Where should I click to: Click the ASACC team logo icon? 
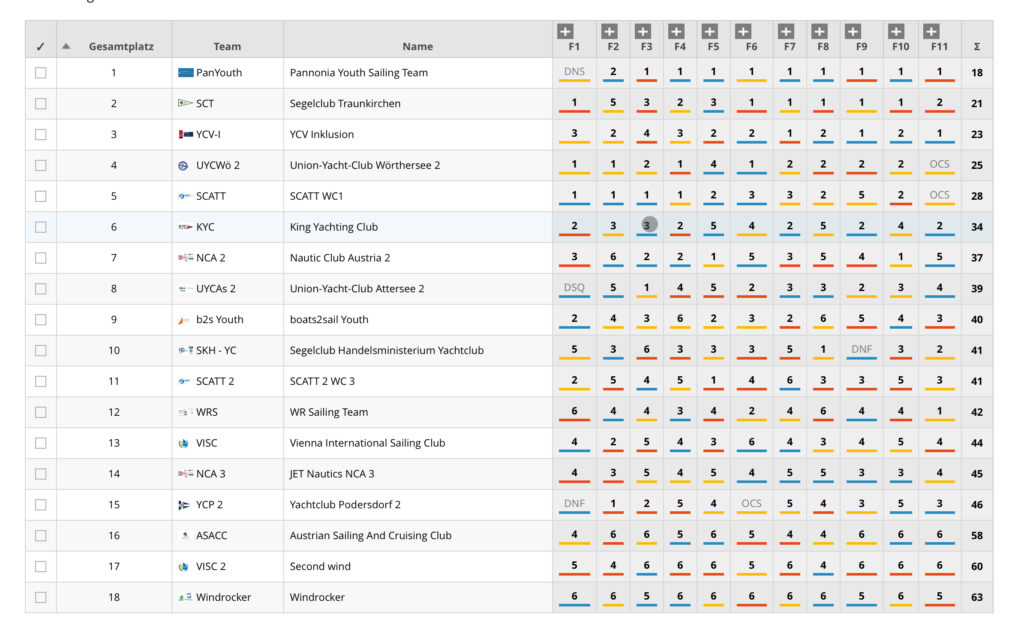tap(185, 535)
